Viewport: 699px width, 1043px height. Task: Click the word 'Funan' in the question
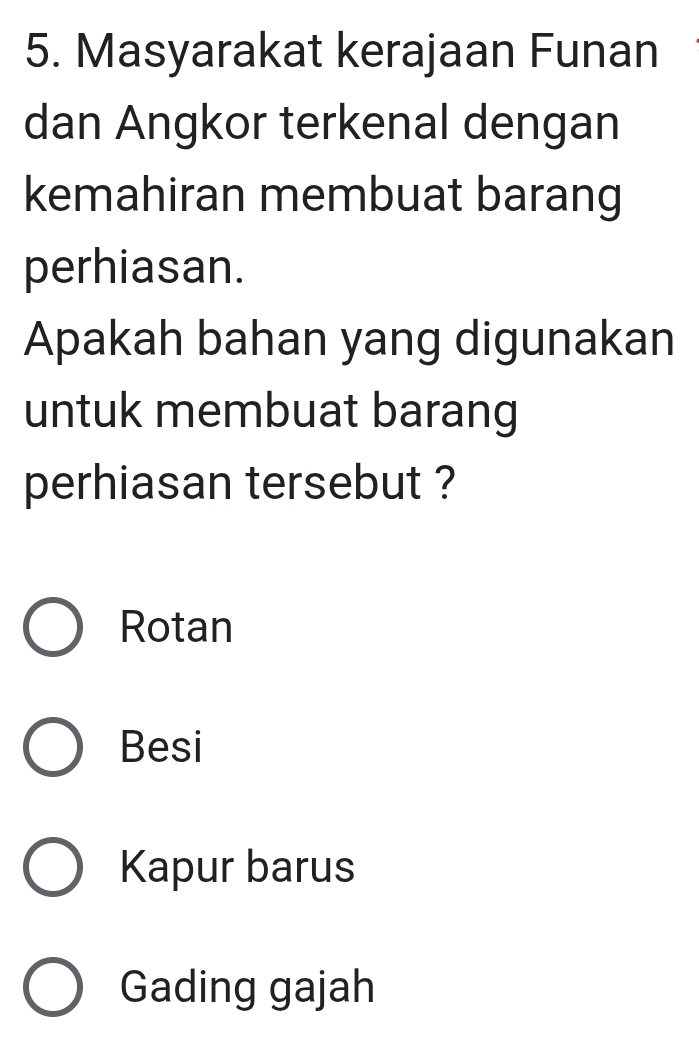pyautogui.click(x=598, y=51)
